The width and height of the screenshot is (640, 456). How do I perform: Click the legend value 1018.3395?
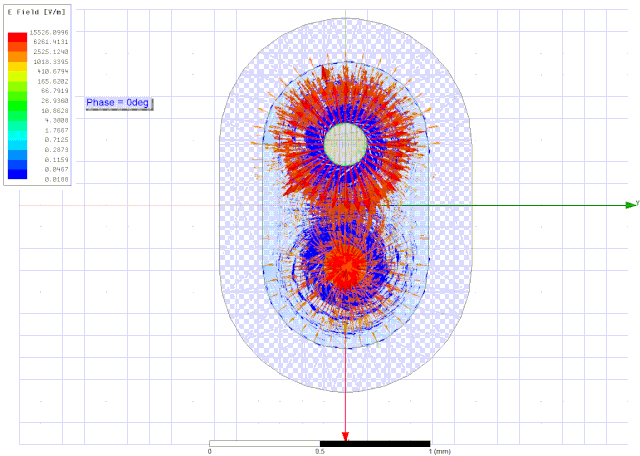[x=51, y=62]
